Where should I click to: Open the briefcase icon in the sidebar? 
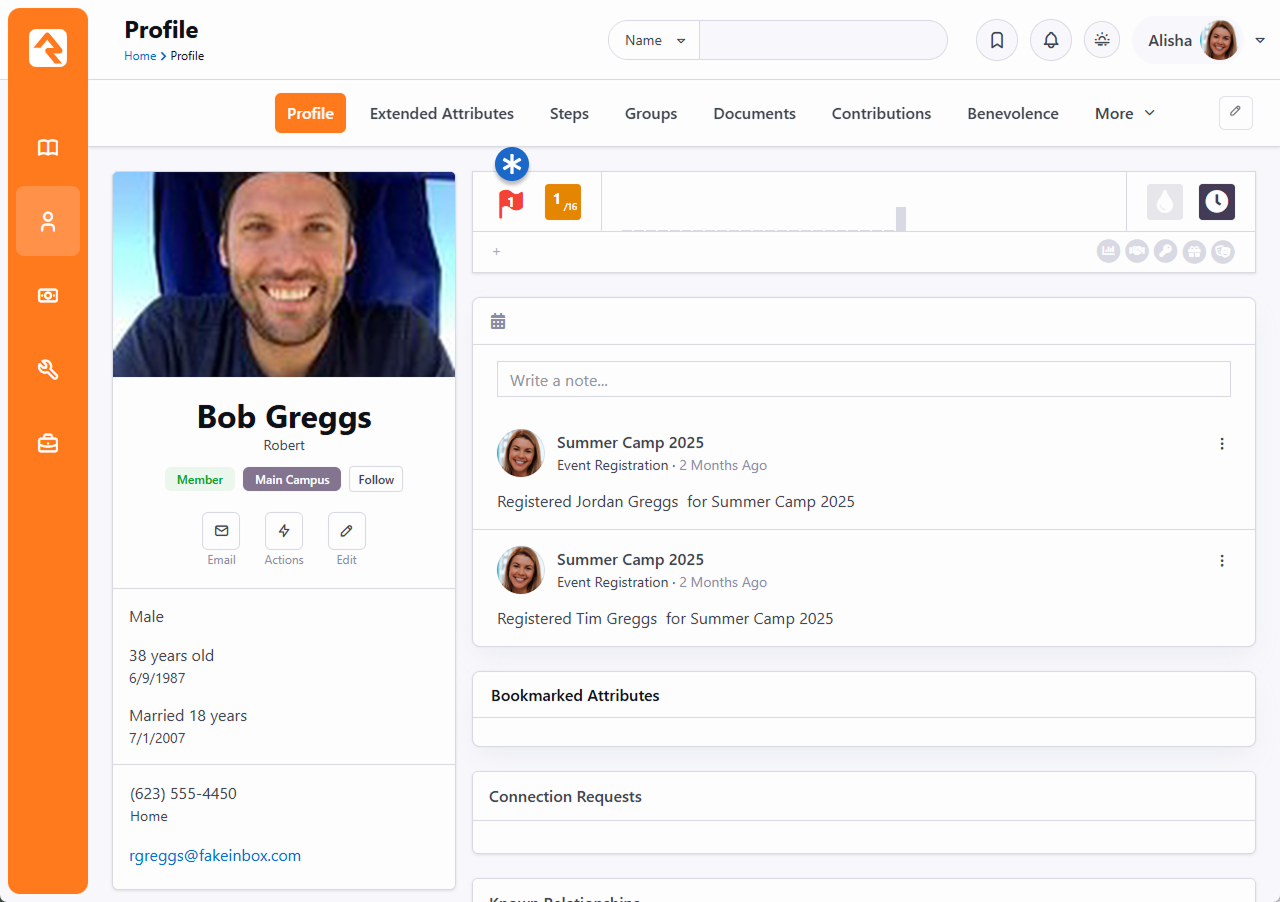tap(48, 443)
